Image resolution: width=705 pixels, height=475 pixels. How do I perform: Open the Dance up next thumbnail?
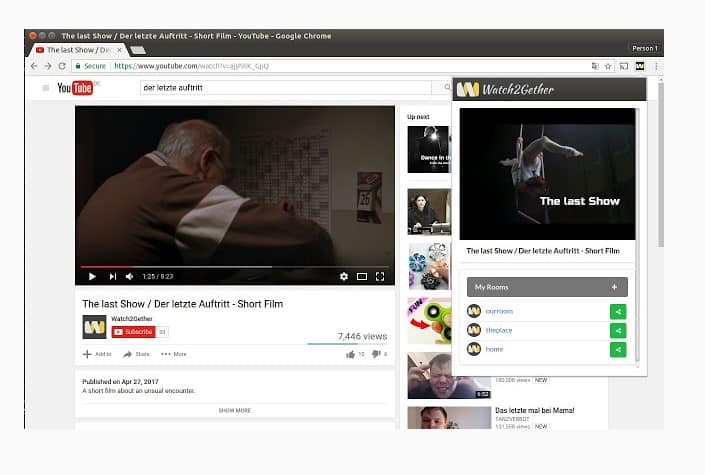pyautogui.click(x=429, y=149)
